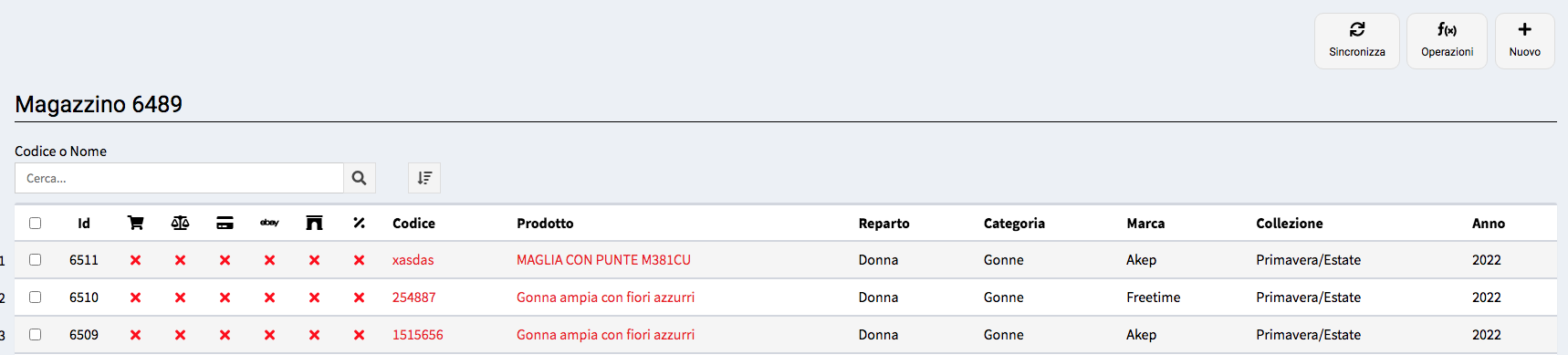Click the eBay column icon
The height and width of the screenshot is (355, 1568).
pos(269,223)
